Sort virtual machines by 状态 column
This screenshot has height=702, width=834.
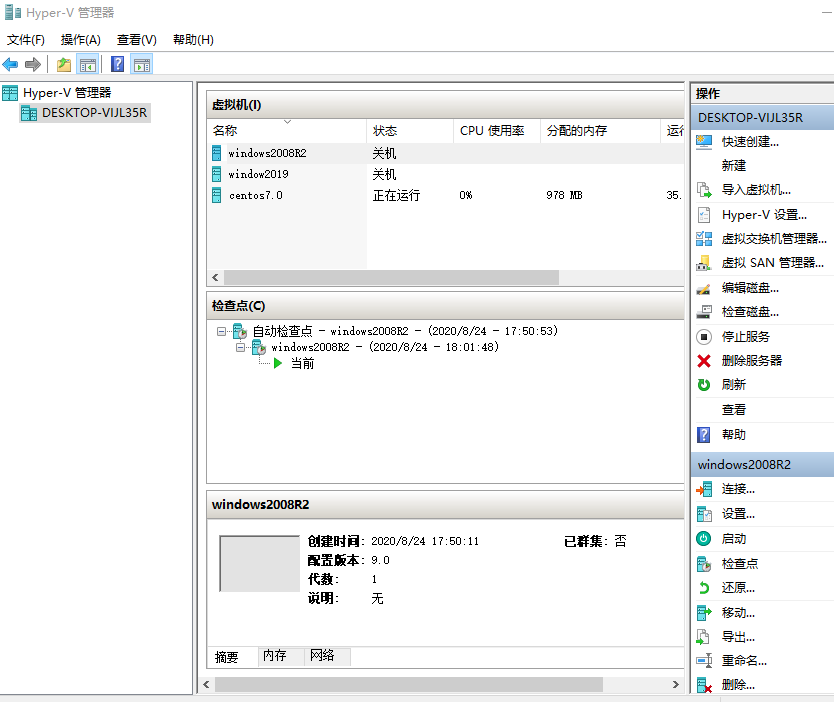click(410, 131)
